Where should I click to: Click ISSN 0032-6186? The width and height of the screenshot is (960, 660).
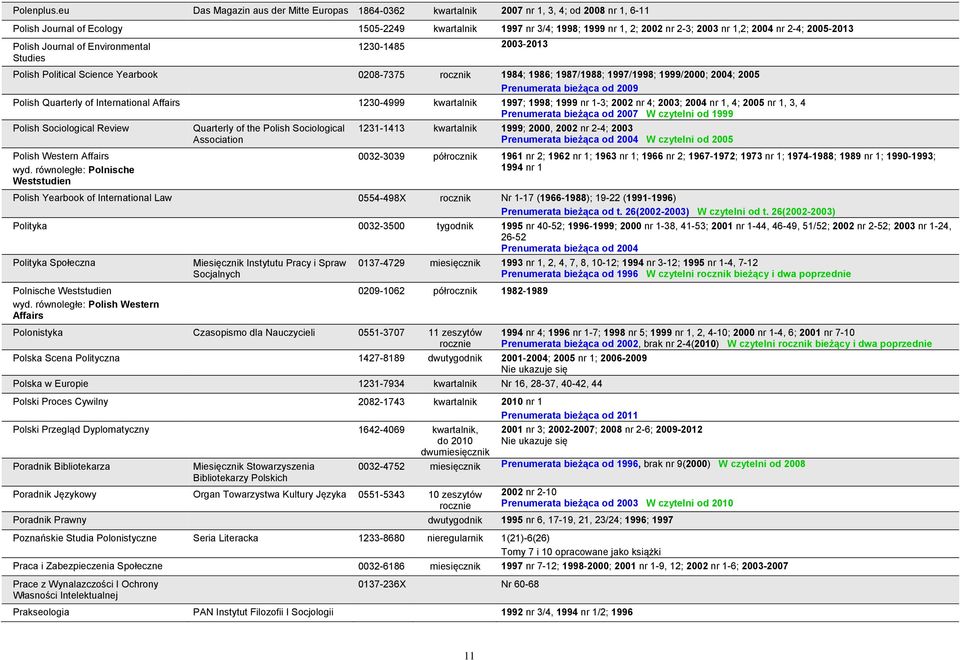tap(381, 567)
